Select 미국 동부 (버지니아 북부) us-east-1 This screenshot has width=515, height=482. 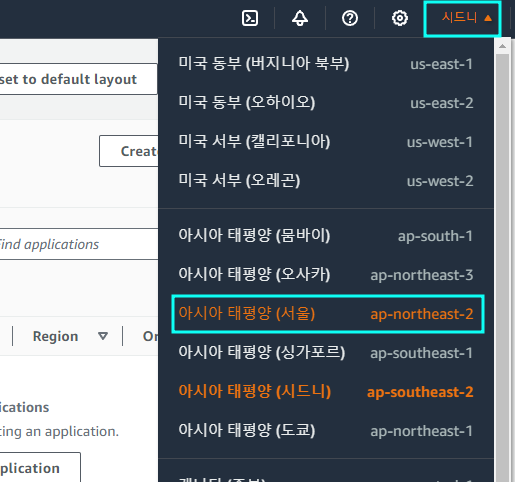tap(326, 63)
